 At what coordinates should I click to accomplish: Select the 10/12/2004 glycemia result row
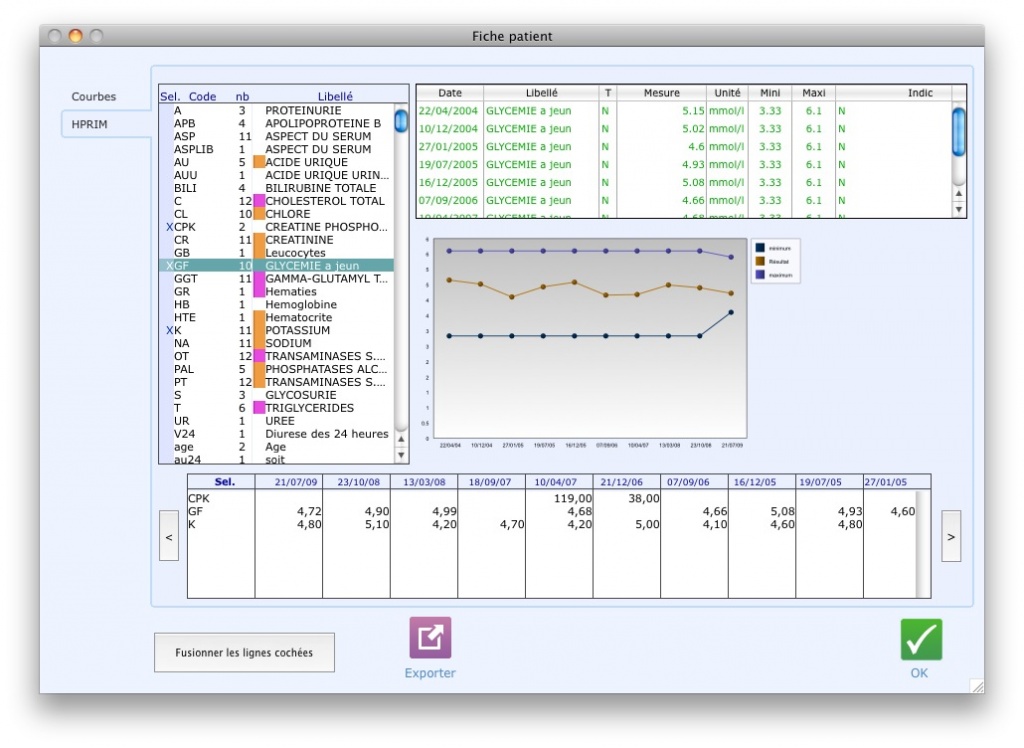[x=684, y=129]
